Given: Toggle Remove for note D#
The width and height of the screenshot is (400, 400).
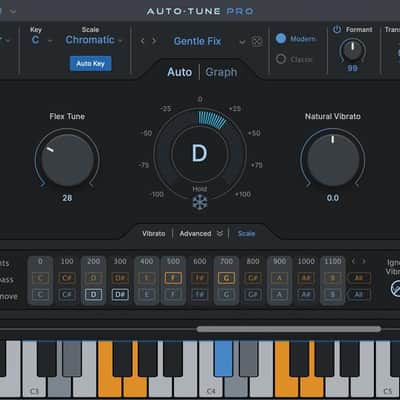Looking at the screenshot, I should (x=120, y=294).
